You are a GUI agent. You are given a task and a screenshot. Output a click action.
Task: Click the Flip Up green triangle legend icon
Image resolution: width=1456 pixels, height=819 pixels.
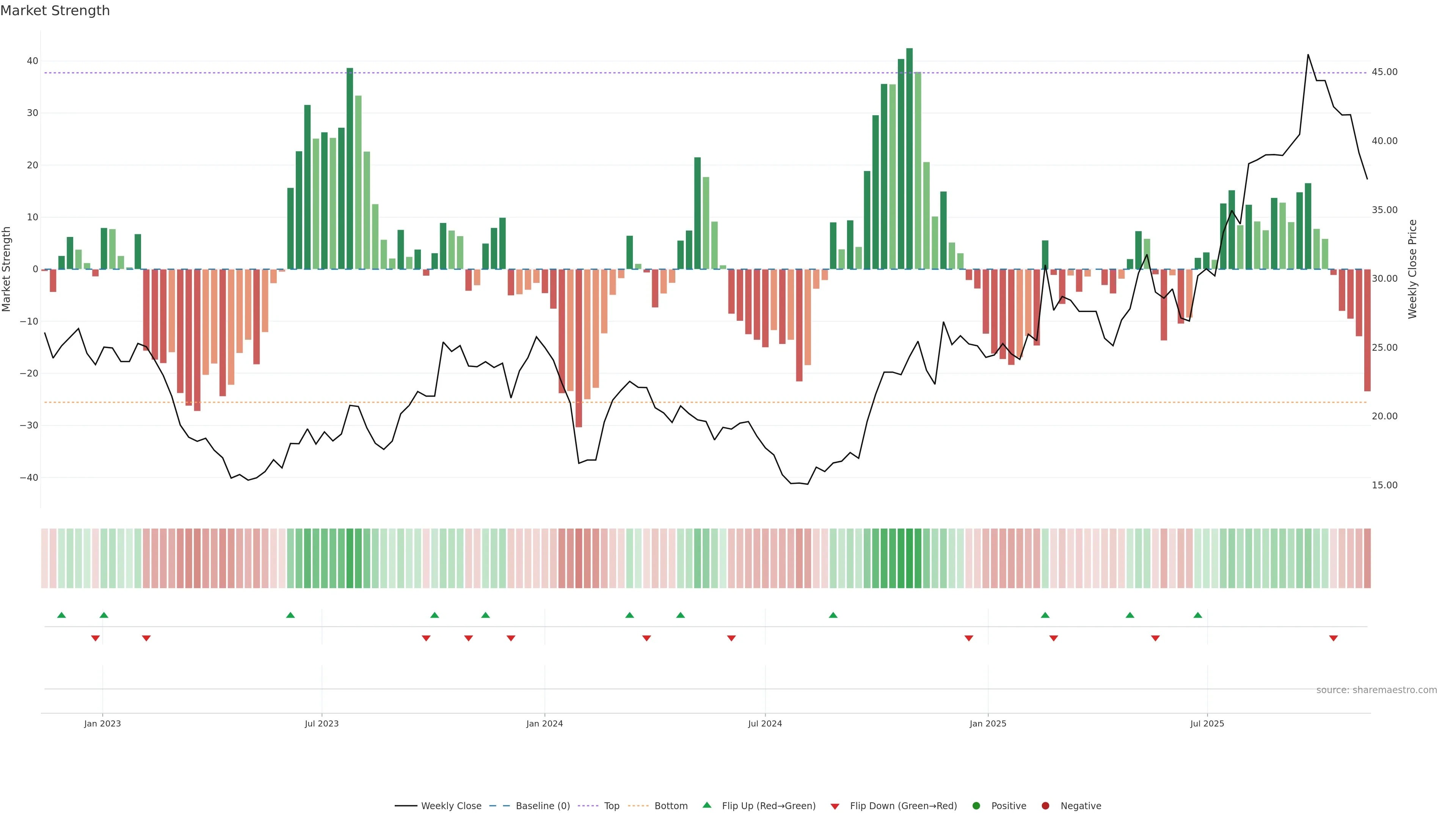click(706, 805)
